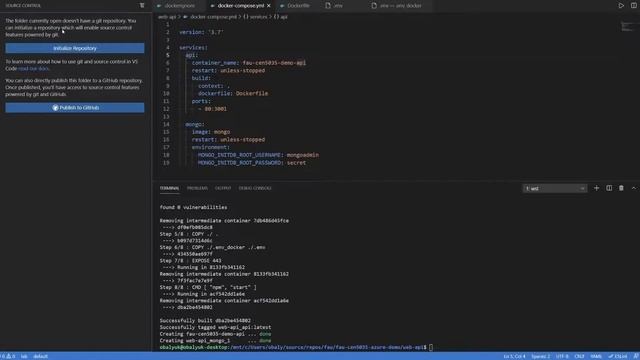
Task: Split the editor with the layout icon
Action: 634,6
